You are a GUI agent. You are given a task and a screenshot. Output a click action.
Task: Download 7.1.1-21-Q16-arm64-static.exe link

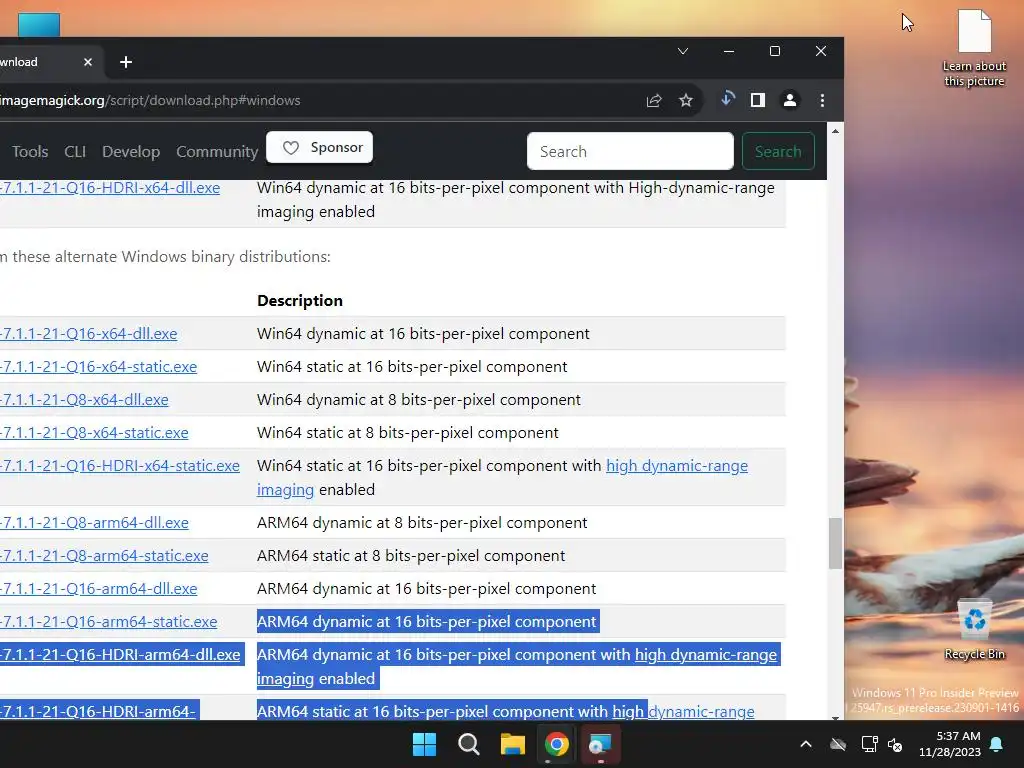[x=108, y=622]
